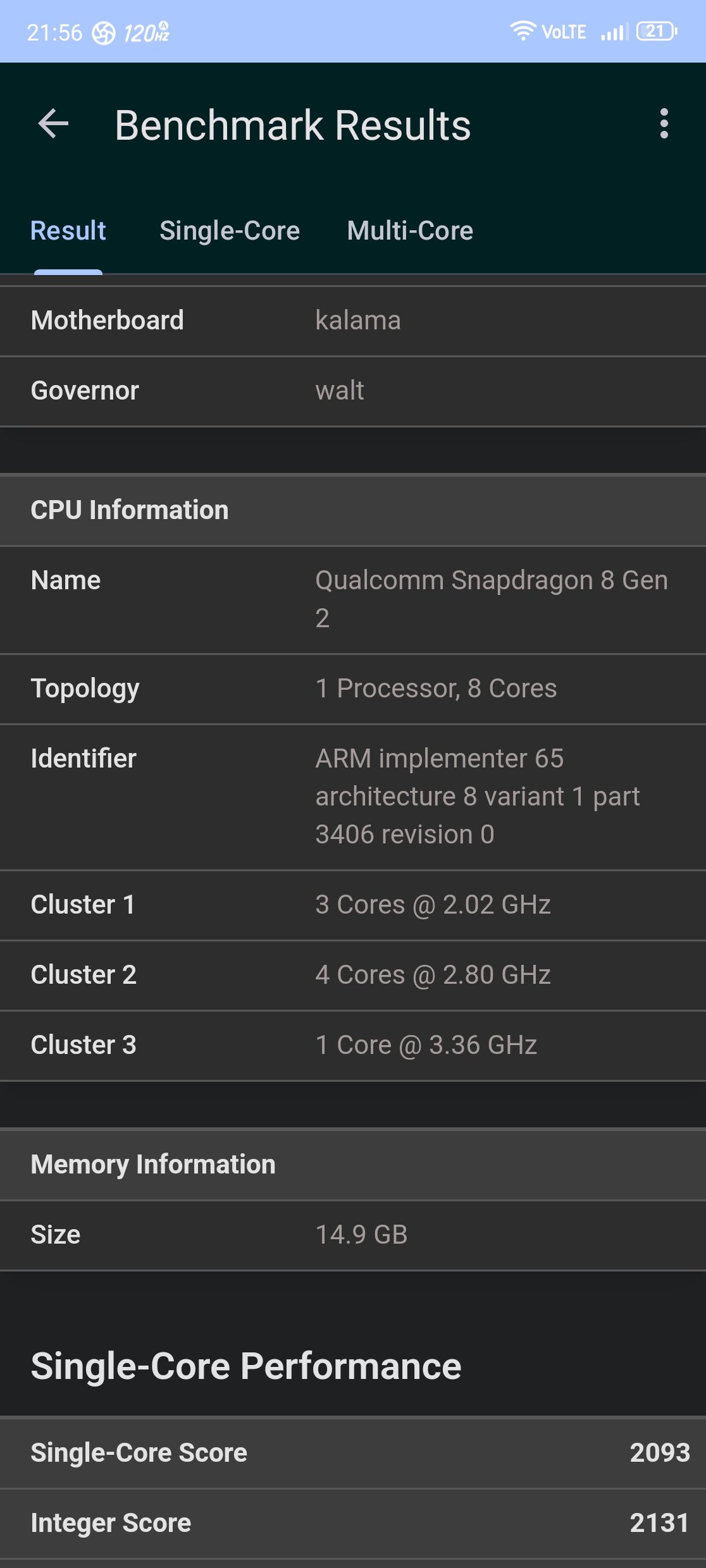
Task: Open the three-dot overflow menu
Action: pos(664,124)
